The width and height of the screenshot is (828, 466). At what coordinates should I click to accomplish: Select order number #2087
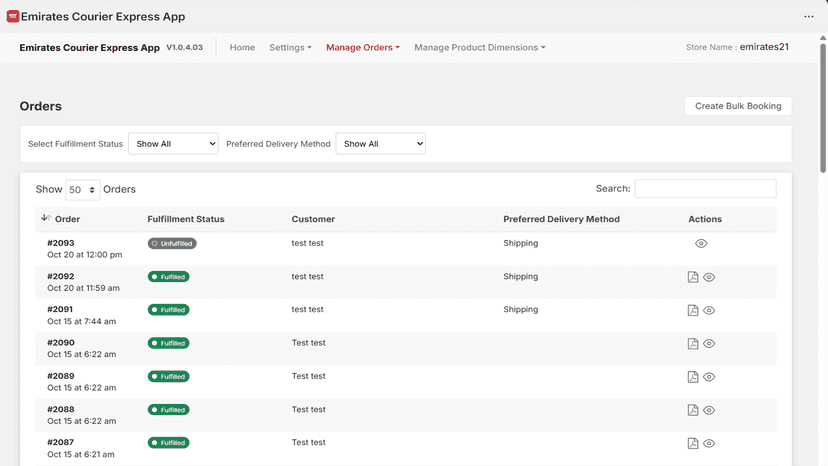pyautogui.click(x=60, y=442)
